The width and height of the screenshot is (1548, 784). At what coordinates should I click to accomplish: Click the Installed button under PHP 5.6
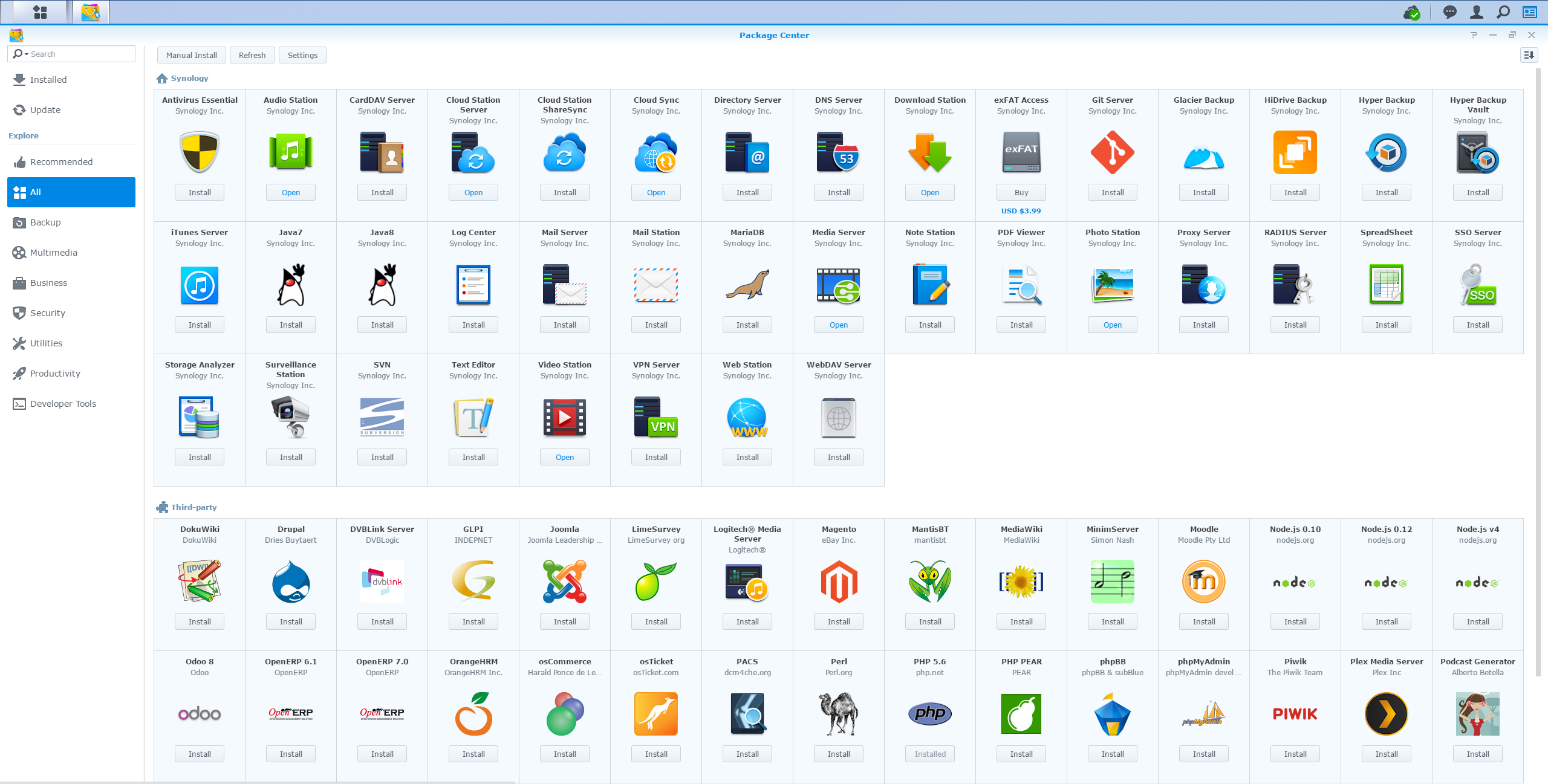(x=930, y=754)
